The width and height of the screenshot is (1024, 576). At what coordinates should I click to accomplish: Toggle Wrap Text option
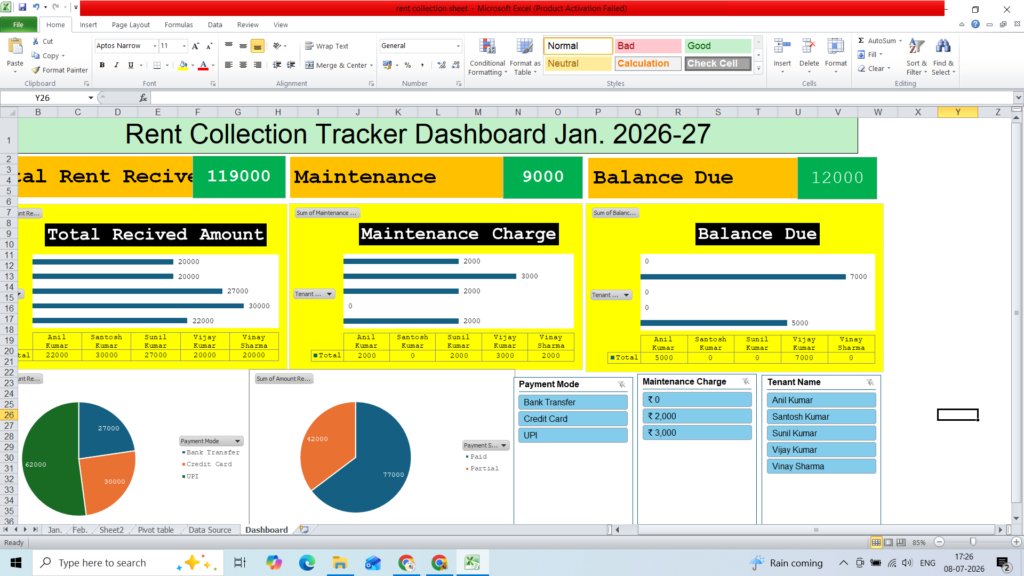(x=327, y=46)
